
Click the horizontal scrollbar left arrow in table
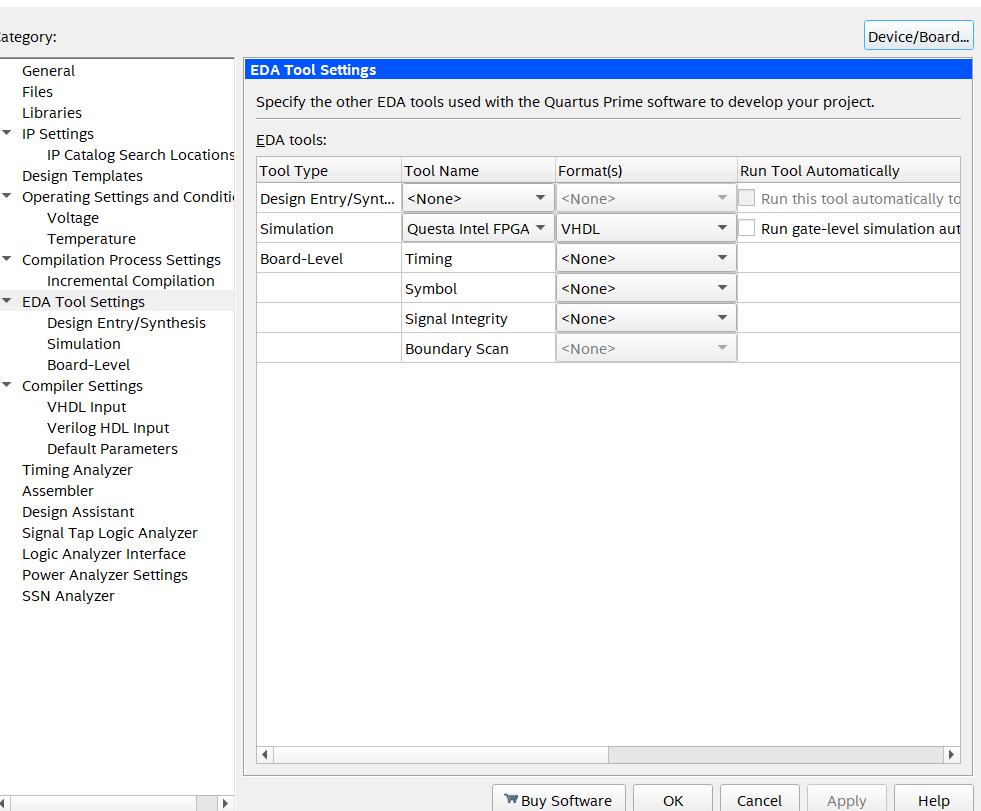coord(265,755)
